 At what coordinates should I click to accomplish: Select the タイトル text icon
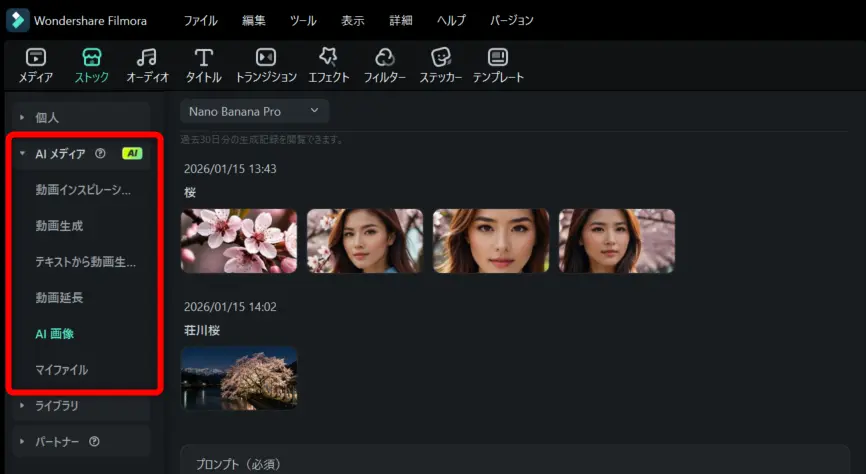point(203,57)
